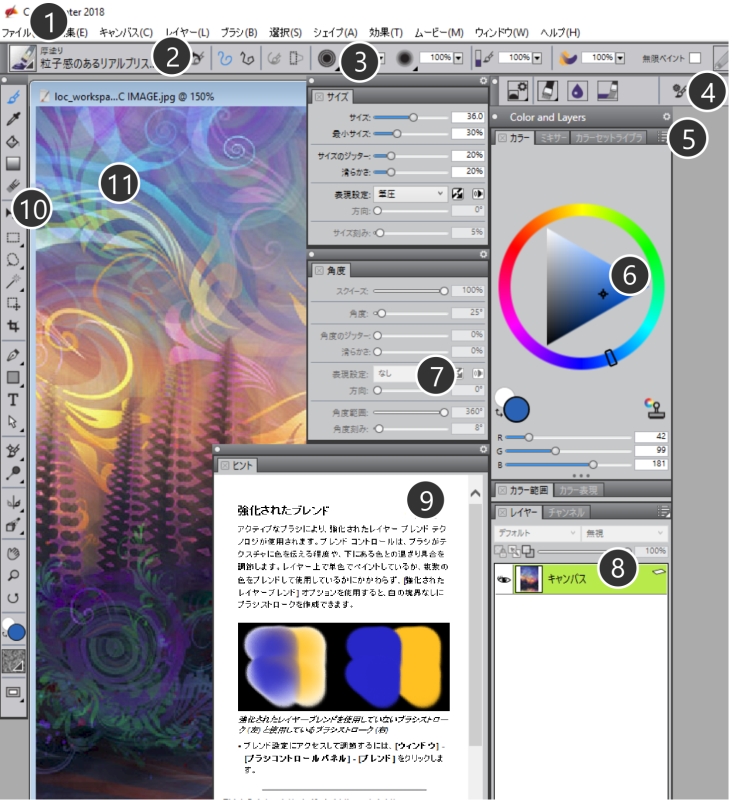This screenshot has height=800, width=732.
Task: Hide the キャンバス layer with eye icon
Action: tap(502, 579)
